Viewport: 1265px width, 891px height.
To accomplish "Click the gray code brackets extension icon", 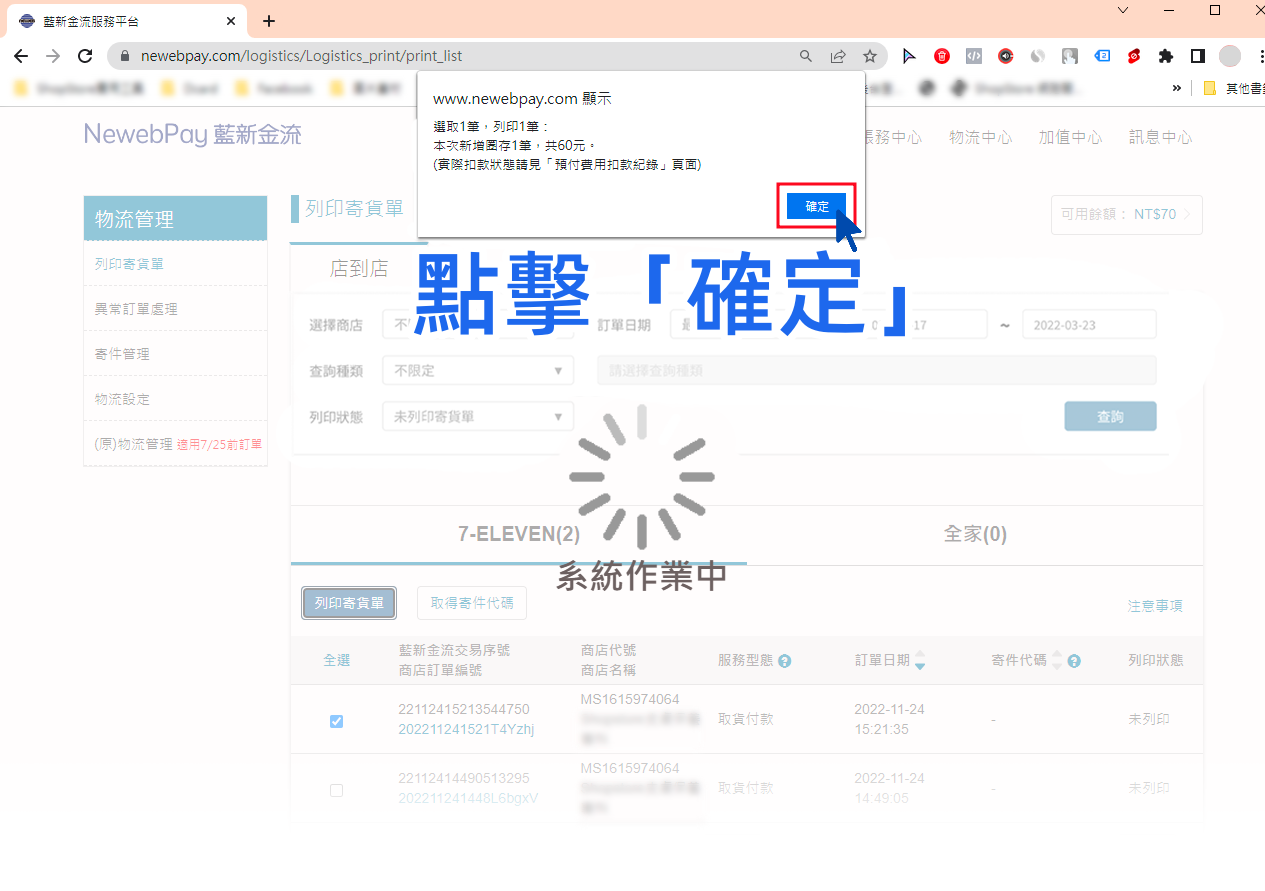I will coord(974,56).
